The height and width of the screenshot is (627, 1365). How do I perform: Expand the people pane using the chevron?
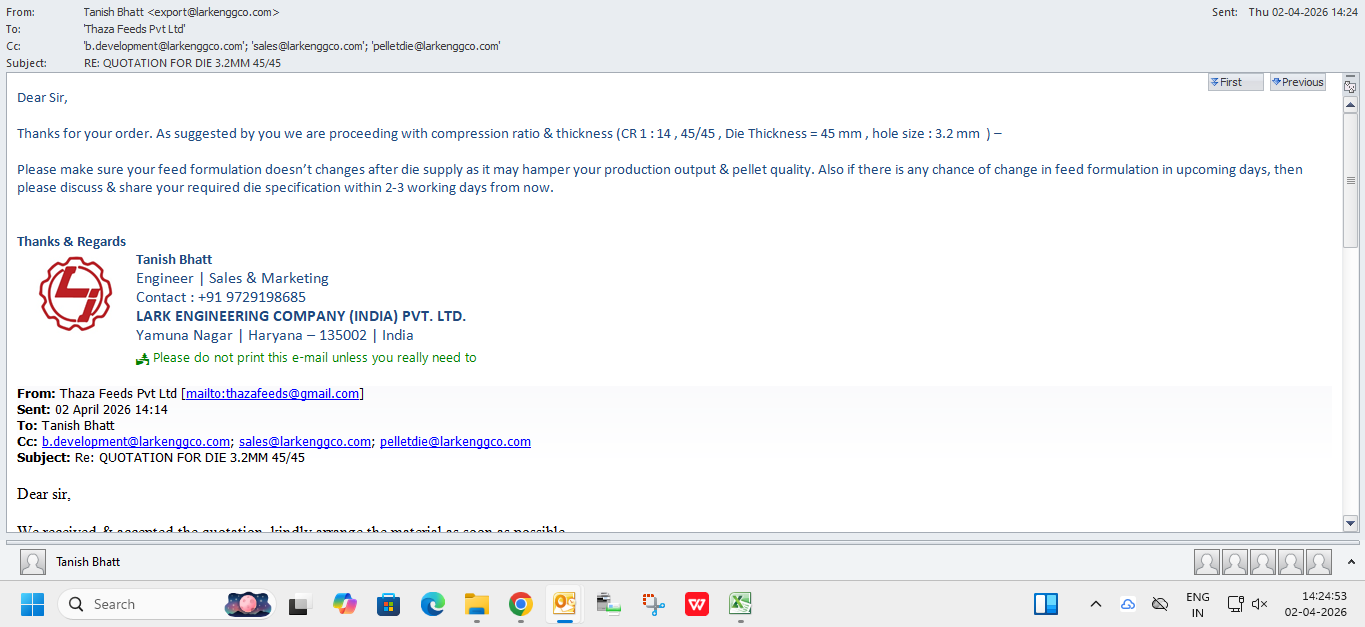click(x=1349, y=562)
